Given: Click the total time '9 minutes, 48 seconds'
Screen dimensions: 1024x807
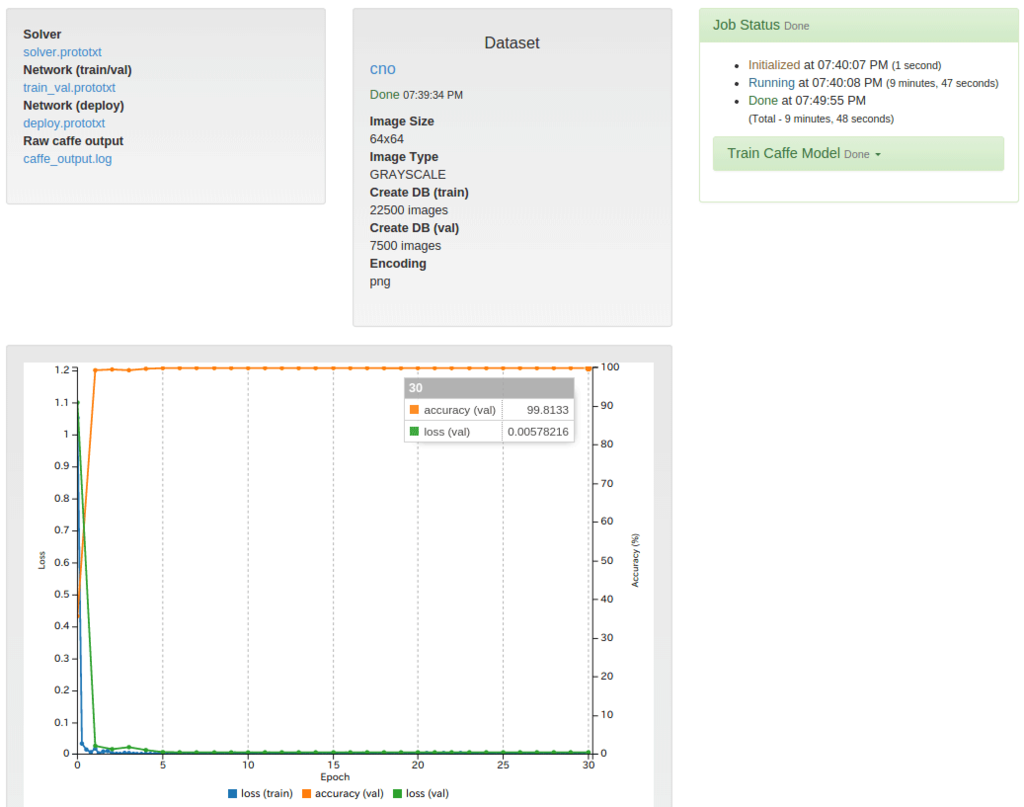Looking at the screenshot, I should click(x=839, y=119).
